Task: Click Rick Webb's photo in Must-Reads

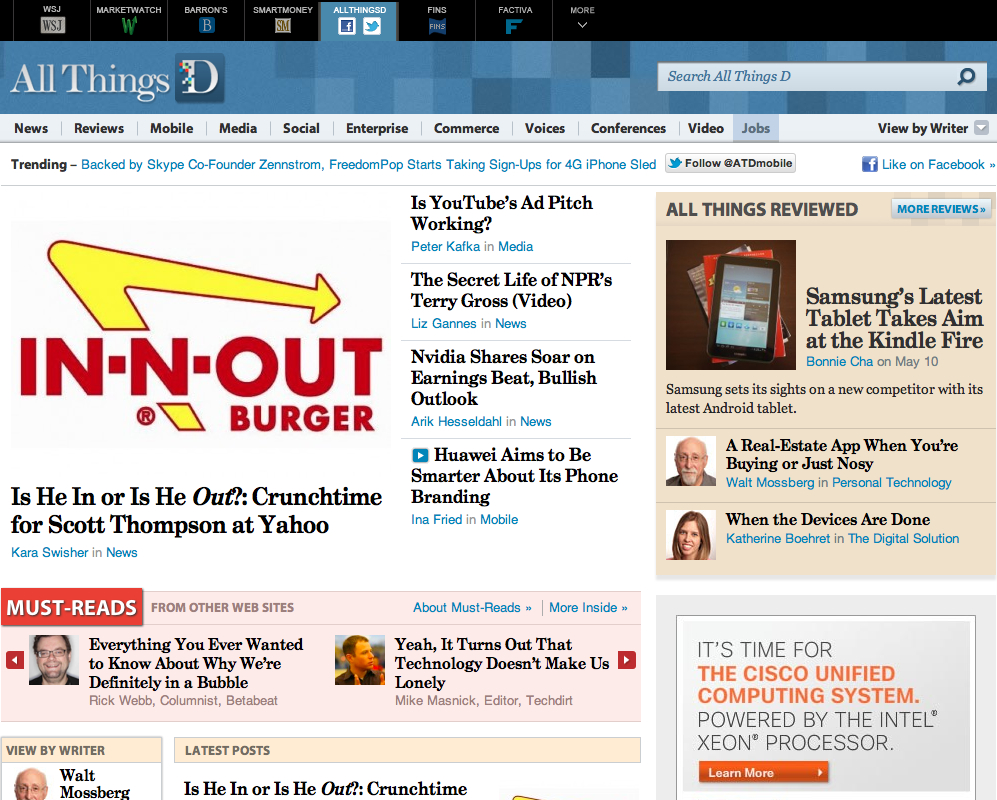Action: [x=54, y=660]
